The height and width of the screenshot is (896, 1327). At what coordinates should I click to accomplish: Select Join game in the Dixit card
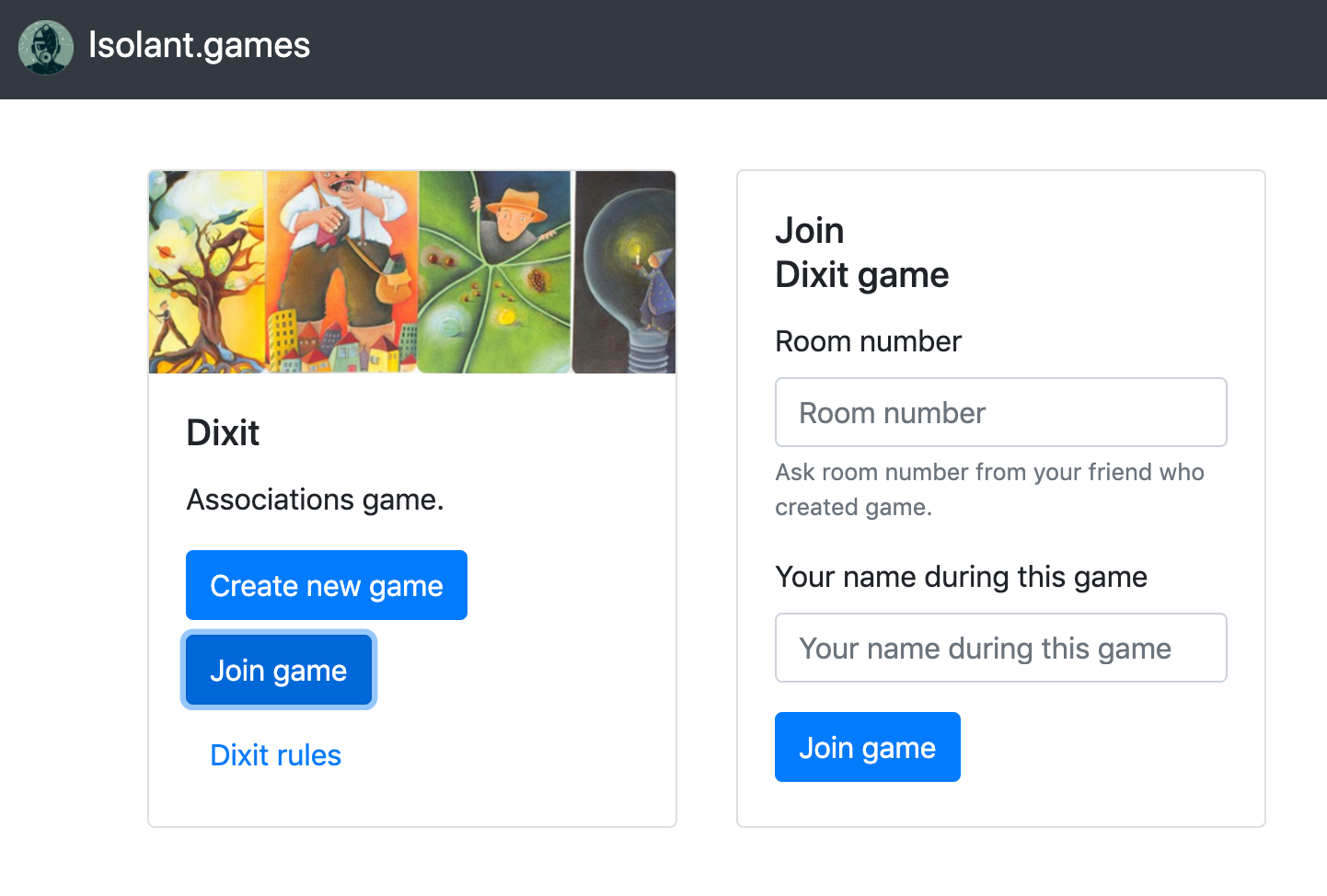(279, 670)
